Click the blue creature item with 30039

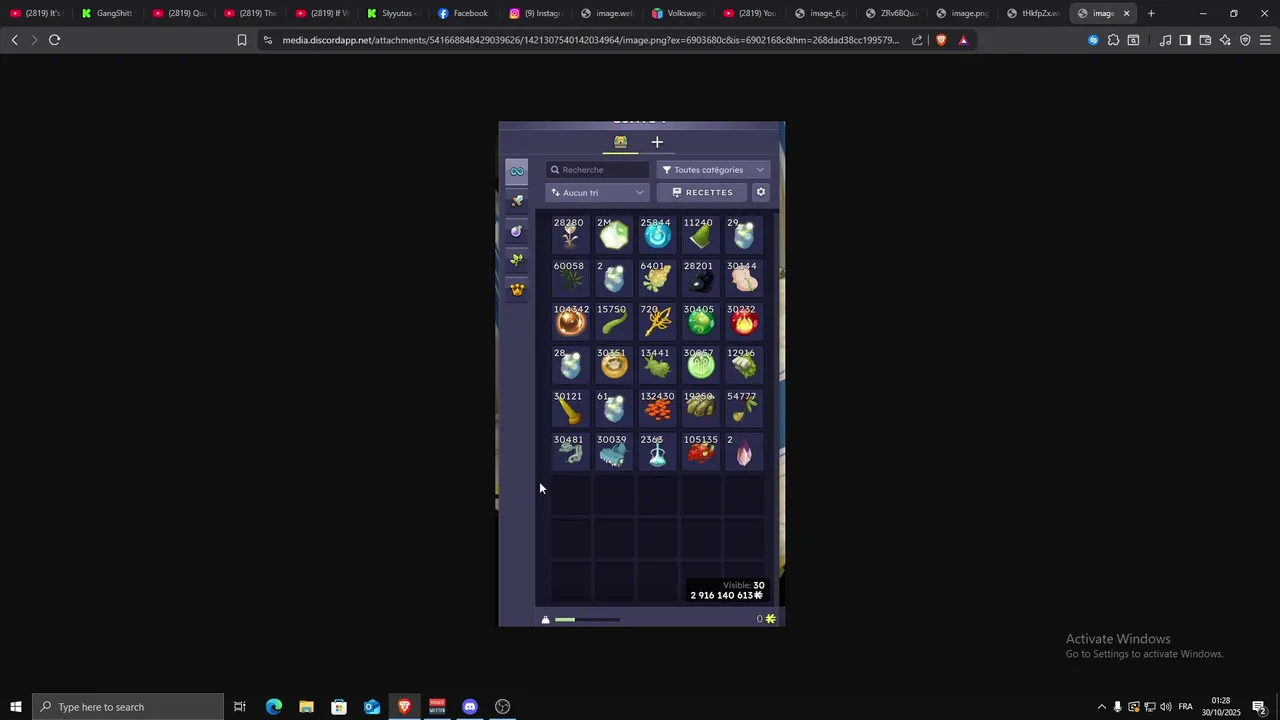coord(614,452)
